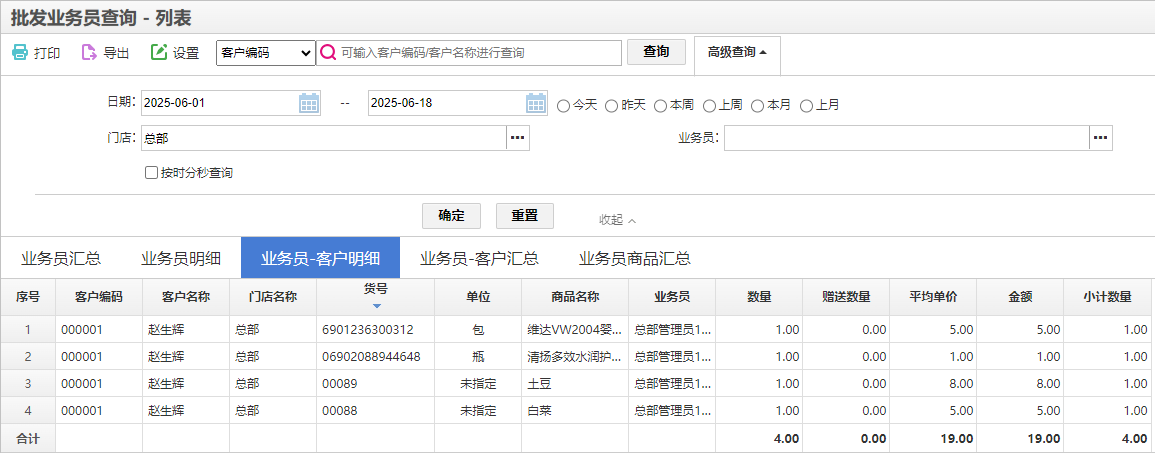Click the 导出 export icon
The image size is (1155, 453).
click(89, 52)
